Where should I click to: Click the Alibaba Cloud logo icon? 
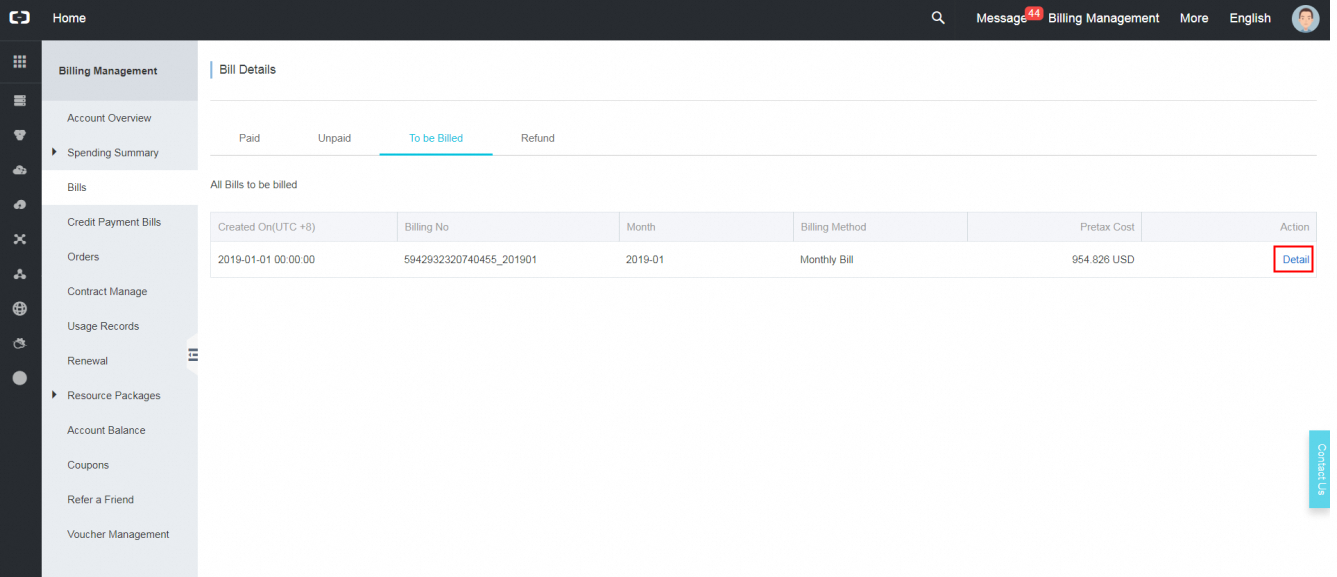[19, 18]
